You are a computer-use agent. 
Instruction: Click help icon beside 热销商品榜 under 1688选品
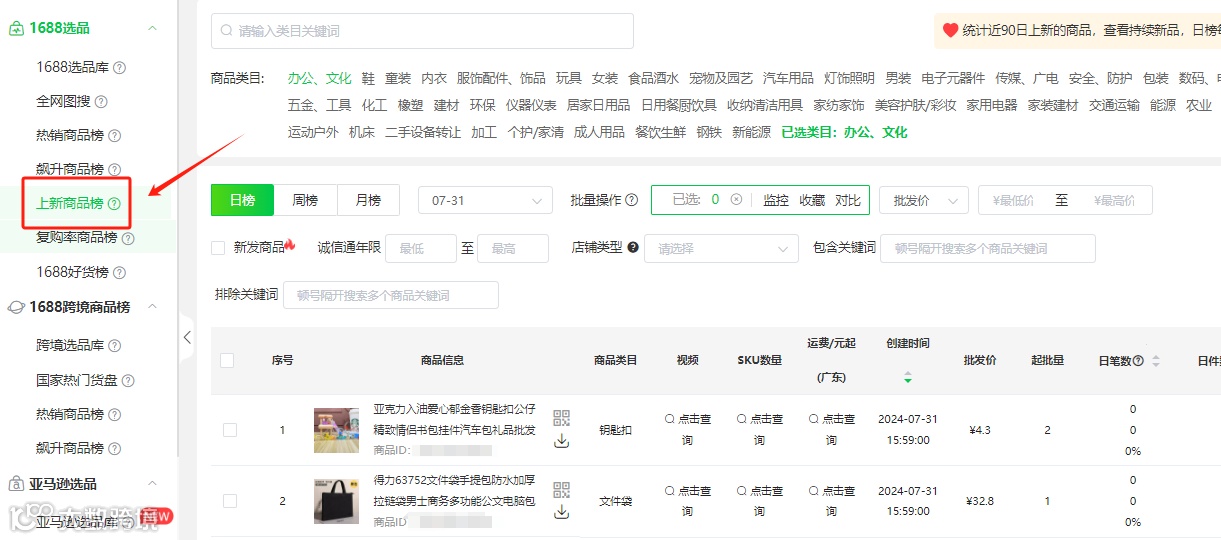coord(114,136)
